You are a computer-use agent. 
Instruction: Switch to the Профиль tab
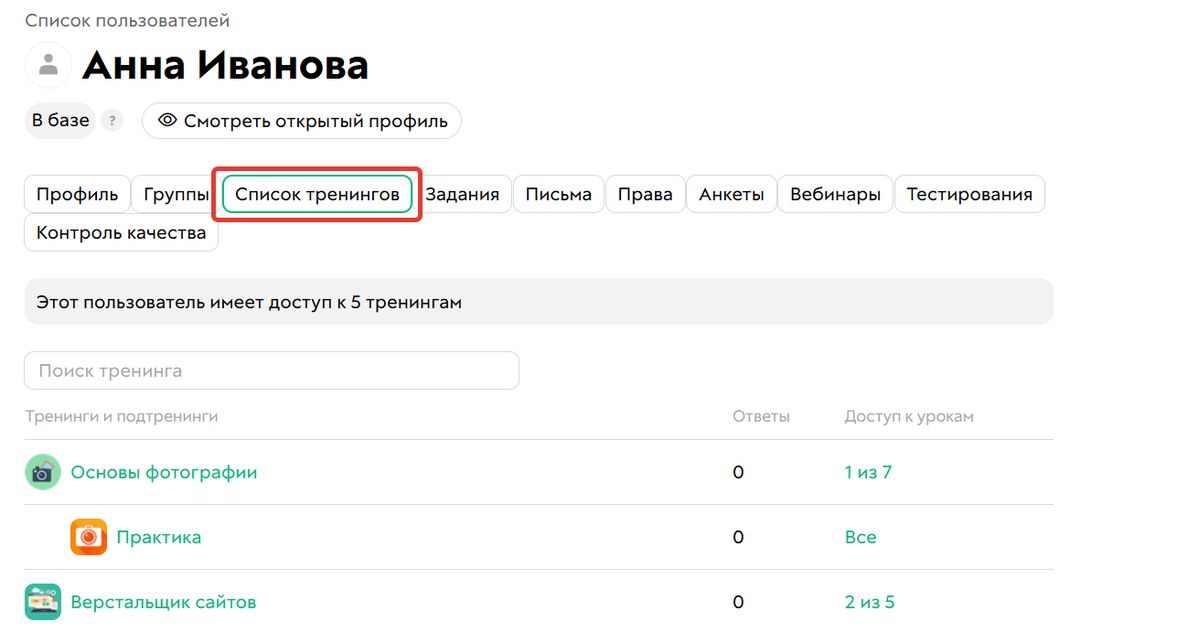[77, 194]
